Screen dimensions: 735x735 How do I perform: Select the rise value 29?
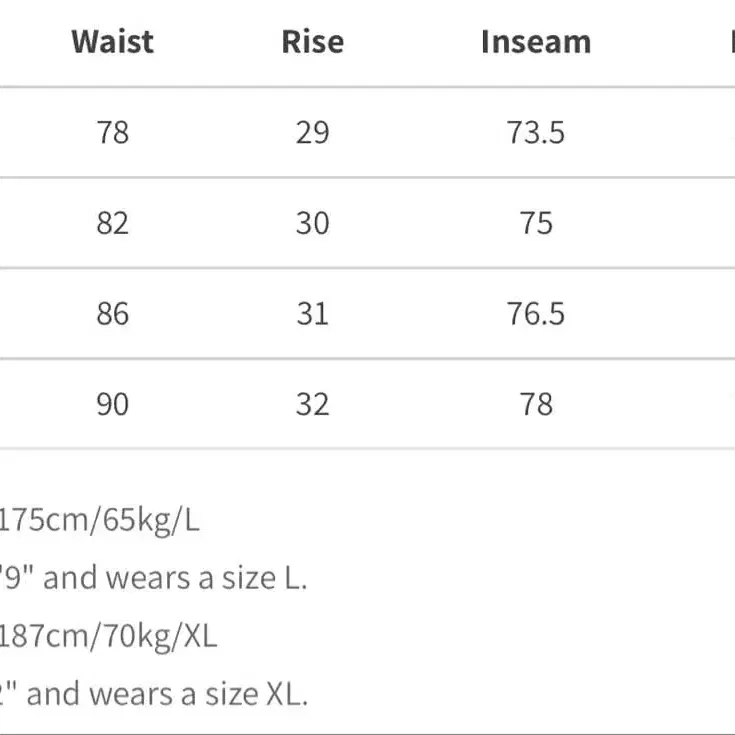pyautogui.click(x=313, y=132)
